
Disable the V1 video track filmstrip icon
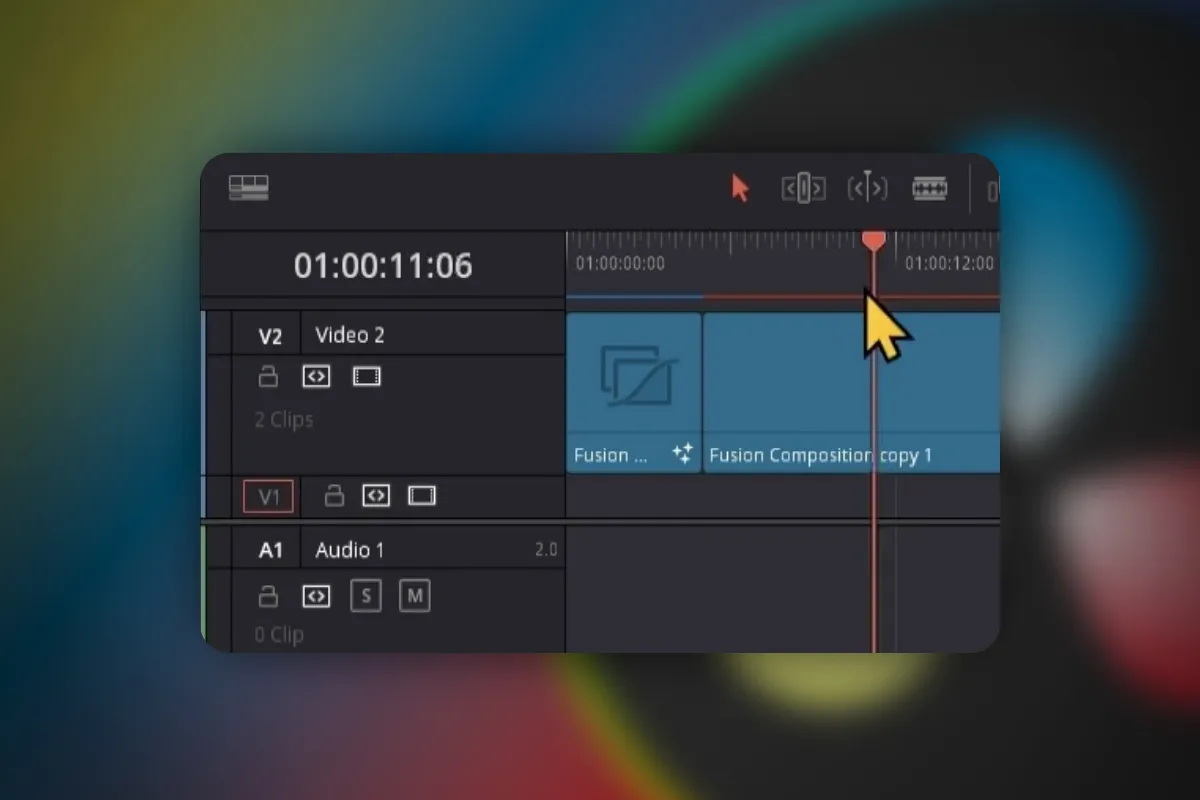click(x=422, y=496)
